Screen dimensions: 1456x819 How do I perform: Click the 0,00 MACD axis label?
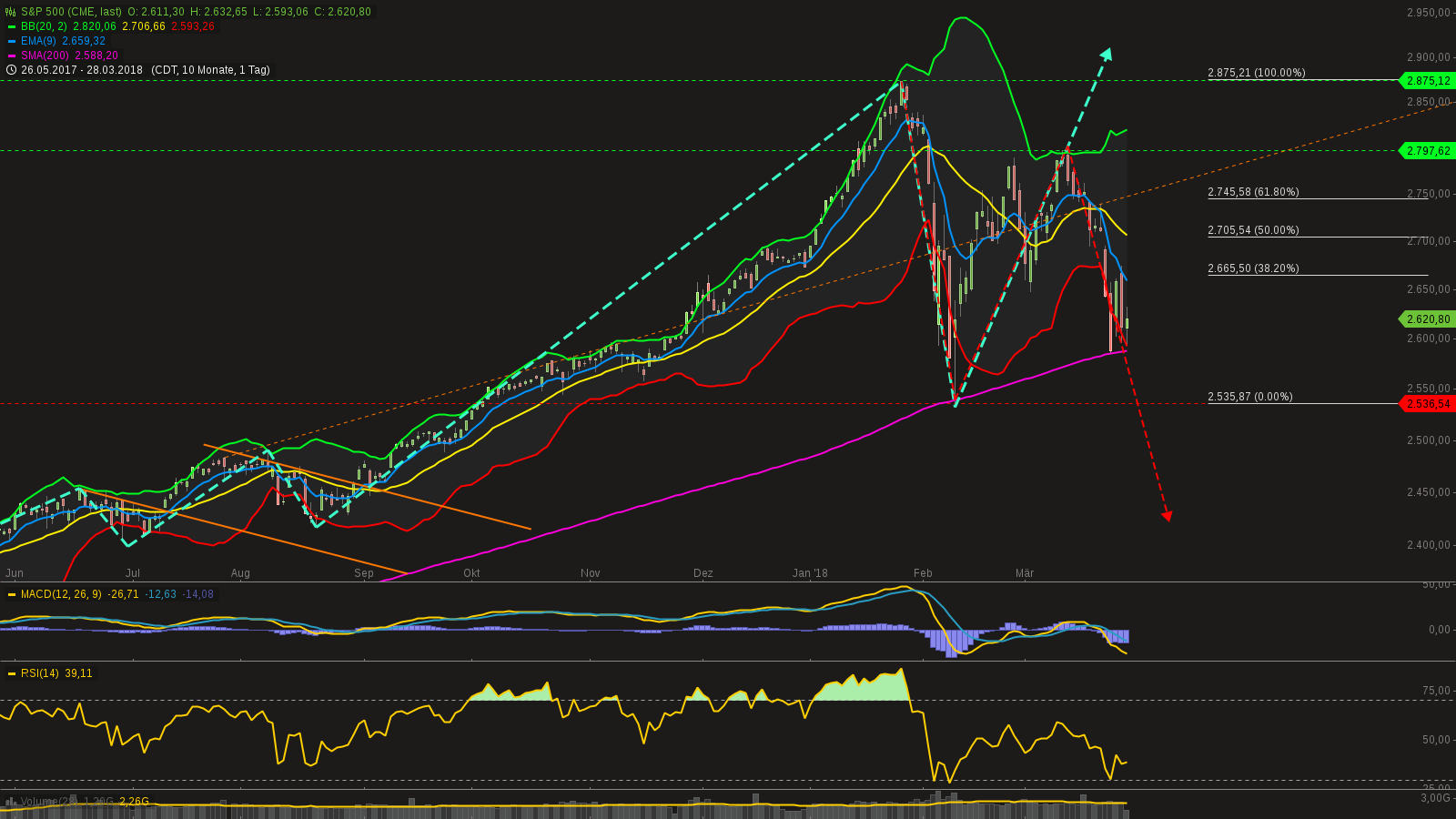click(1440, 630)
